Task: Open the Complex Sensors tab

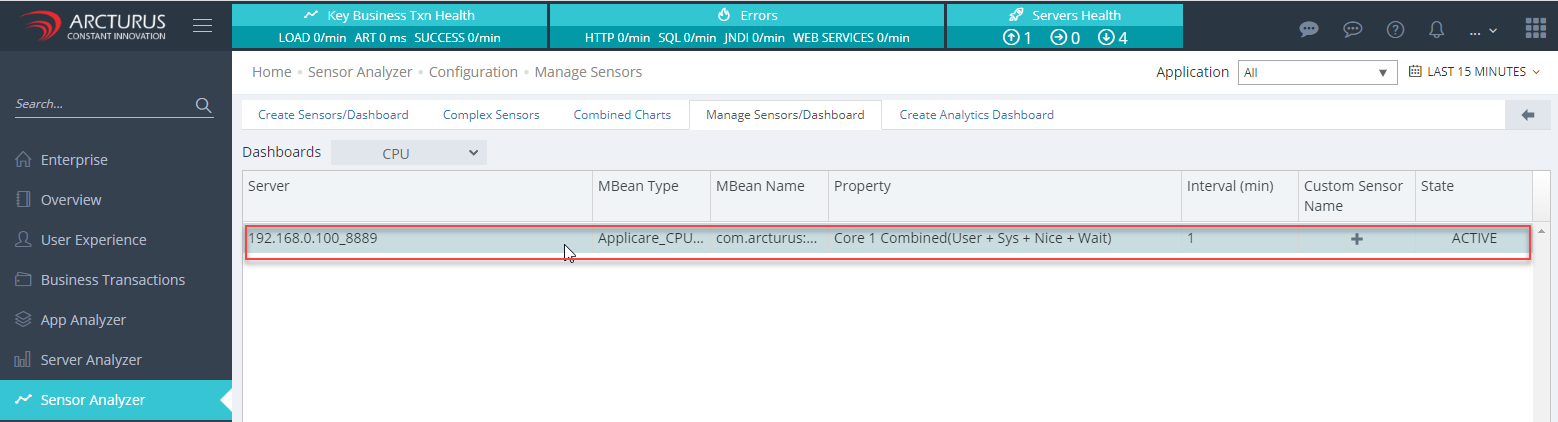Action: click(491, 115)
